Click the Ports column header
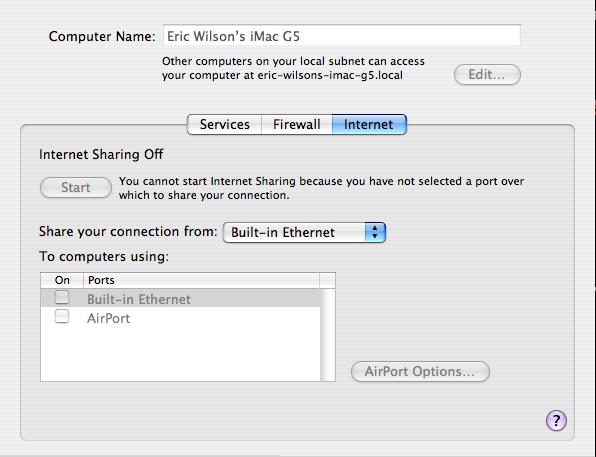The image size is (596, 457). pyautogui.click(x=201, y=280)
